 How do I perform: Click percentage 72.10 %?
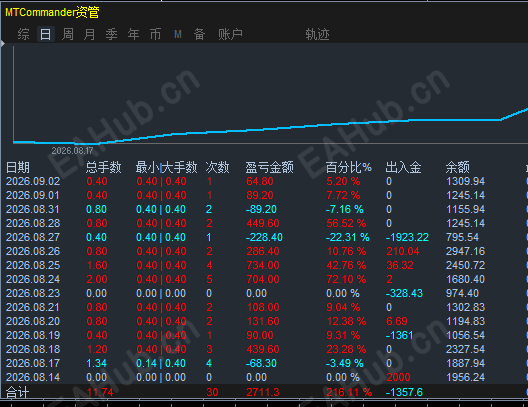[346, 279]
